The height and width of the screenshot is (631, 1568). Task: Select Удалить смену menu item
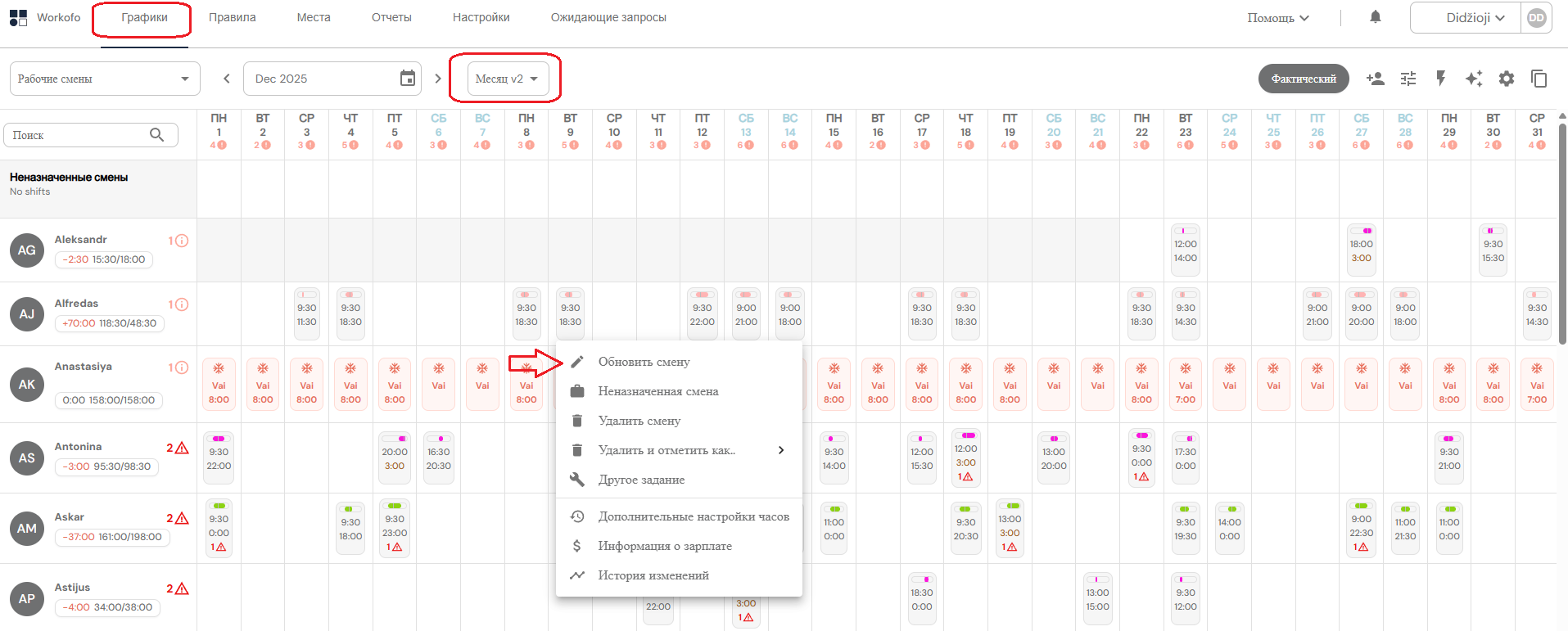pos(680,421)
